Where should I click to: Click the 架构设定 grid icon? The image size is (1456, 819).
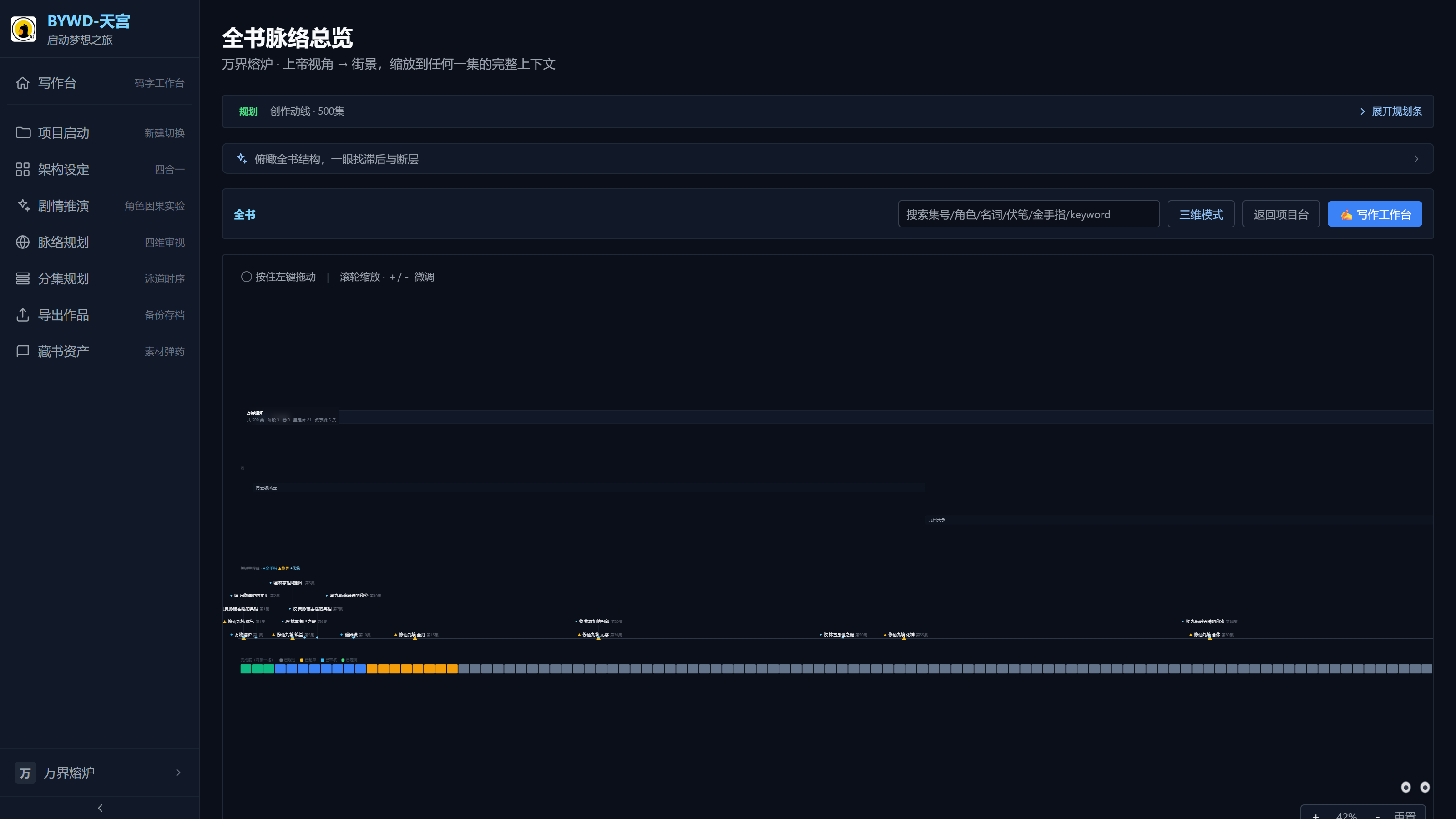click(x=23, y=170)
